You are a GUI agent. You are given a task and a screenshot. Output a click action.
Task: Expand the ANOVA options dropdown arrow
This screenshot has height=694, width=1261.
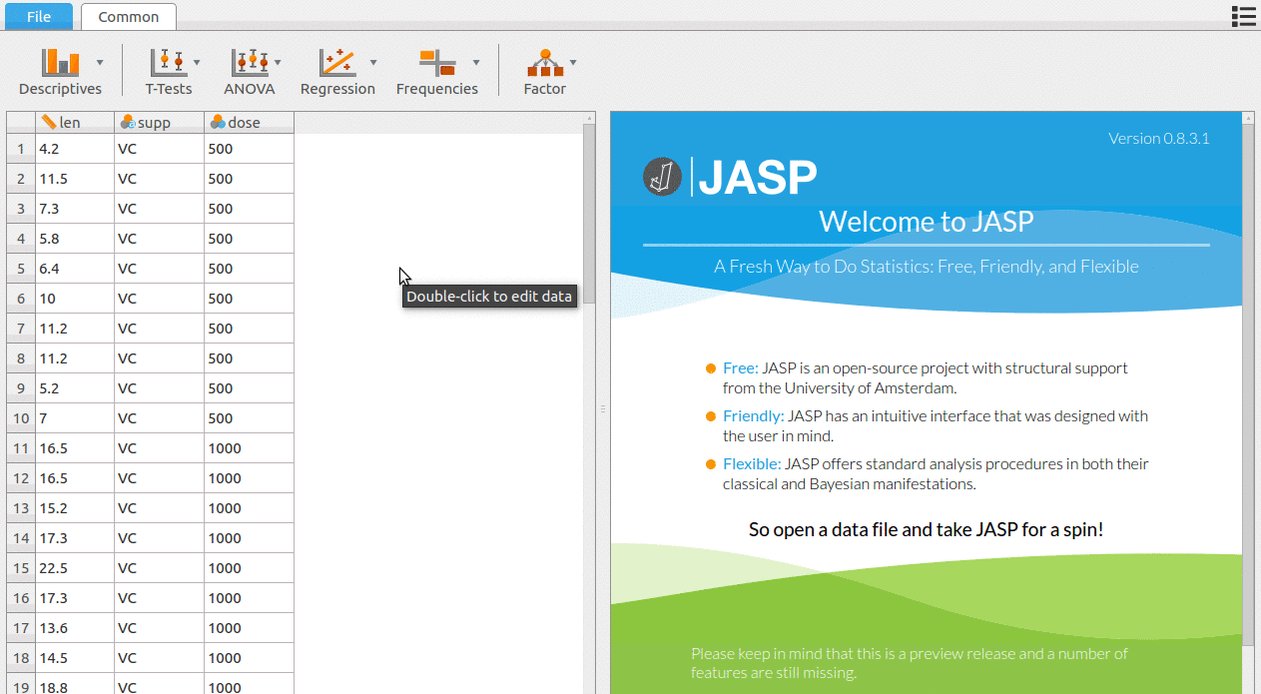point(277,60)
